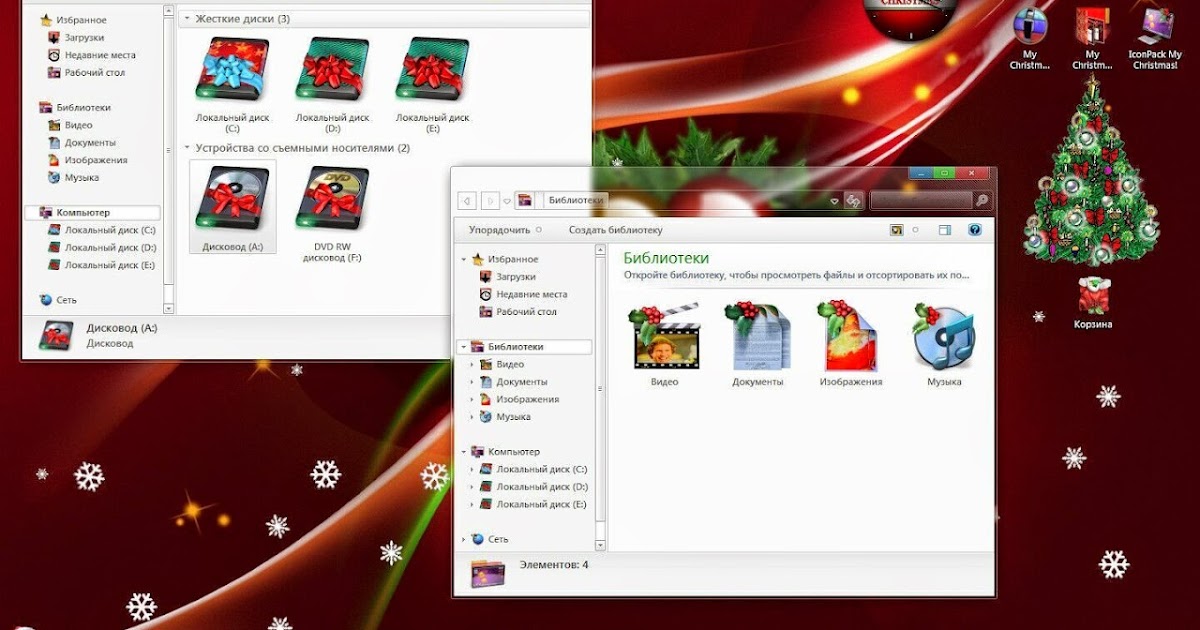The width and height of the screenshot is (1200, 630).
Task: Click the Forward arrow in Libraries window
Action: coord(491,201)
